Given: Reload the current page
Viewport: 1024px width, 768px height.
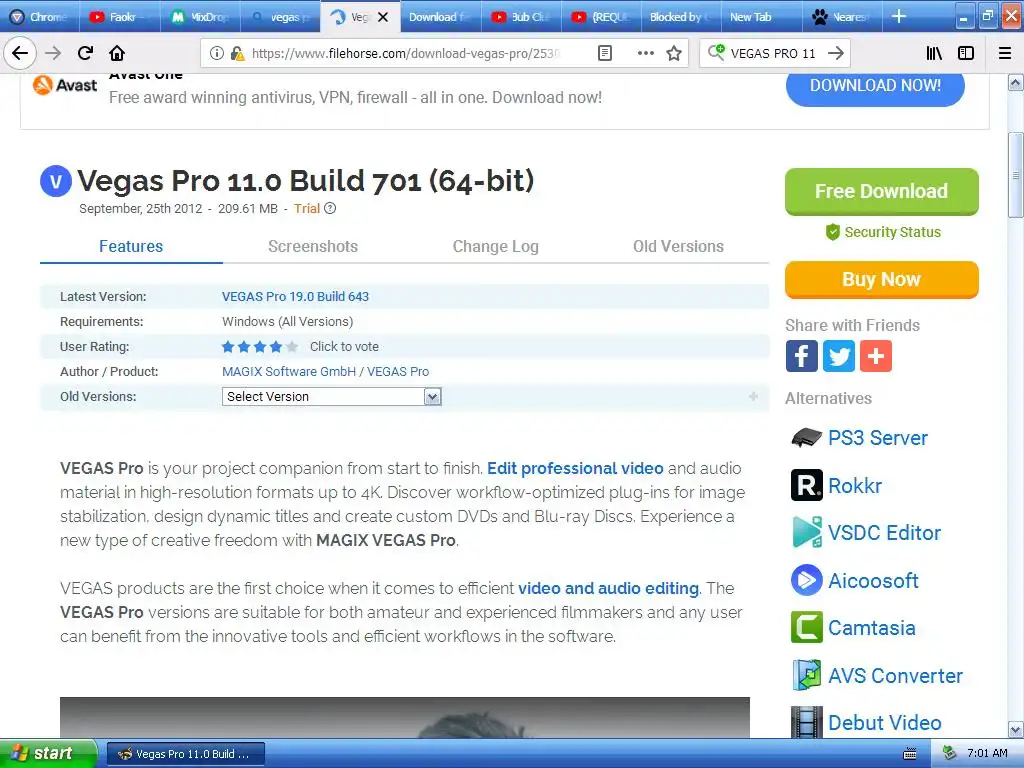Looking at the screenshot, I should pos(85,53).
